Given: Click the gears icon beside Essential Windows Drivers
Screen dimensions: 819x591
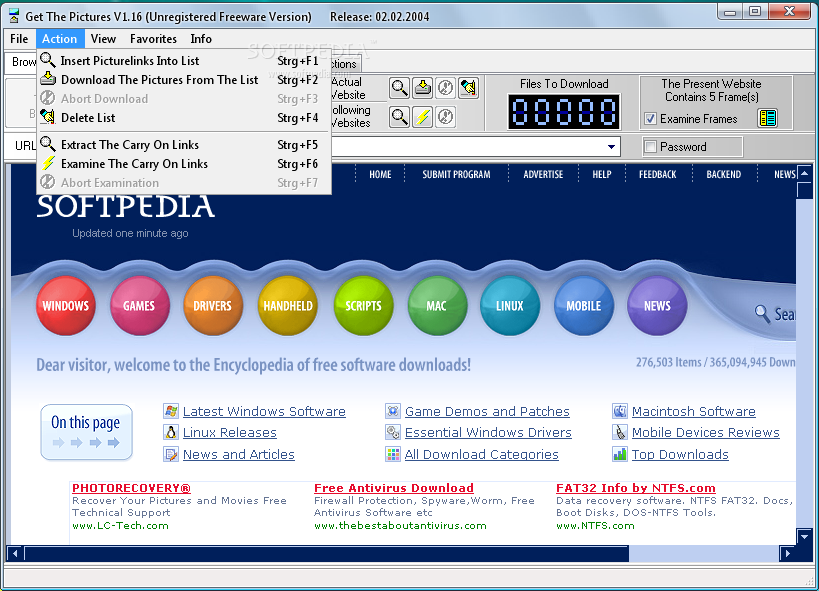Looking at the screenshot, I should point(393,432).
